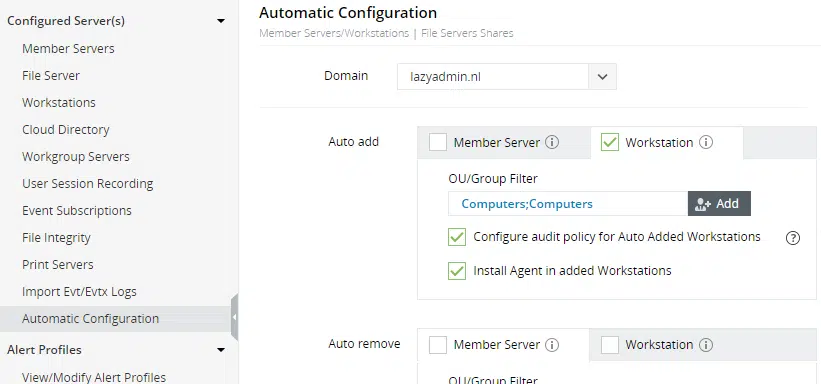Open File Servers Shares tab link
The height and width of the screenshot is (384, 821).
point(467,34)
